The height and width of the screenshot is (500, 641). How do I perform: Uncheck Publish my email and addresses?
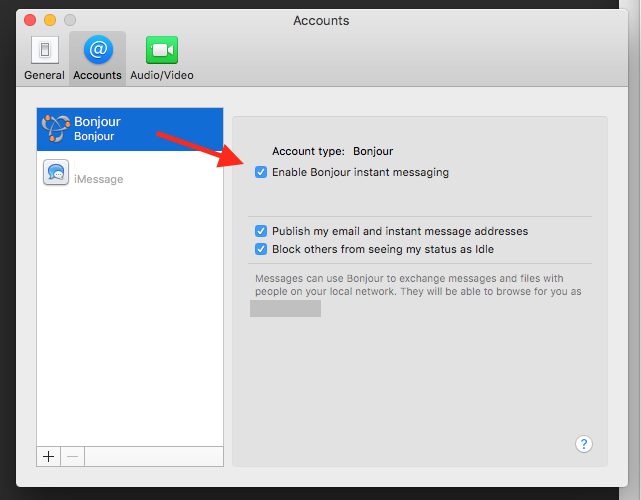click(x=261, y=231)
